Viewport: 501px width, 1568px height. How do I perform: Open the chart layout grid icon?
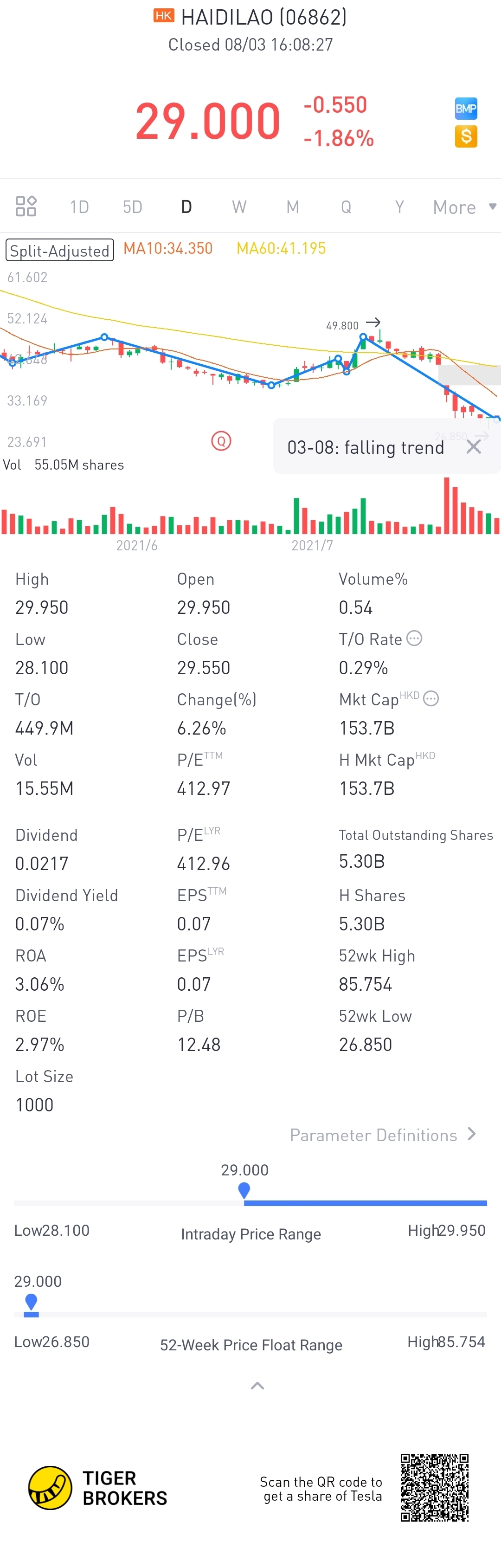coord(26,206)
